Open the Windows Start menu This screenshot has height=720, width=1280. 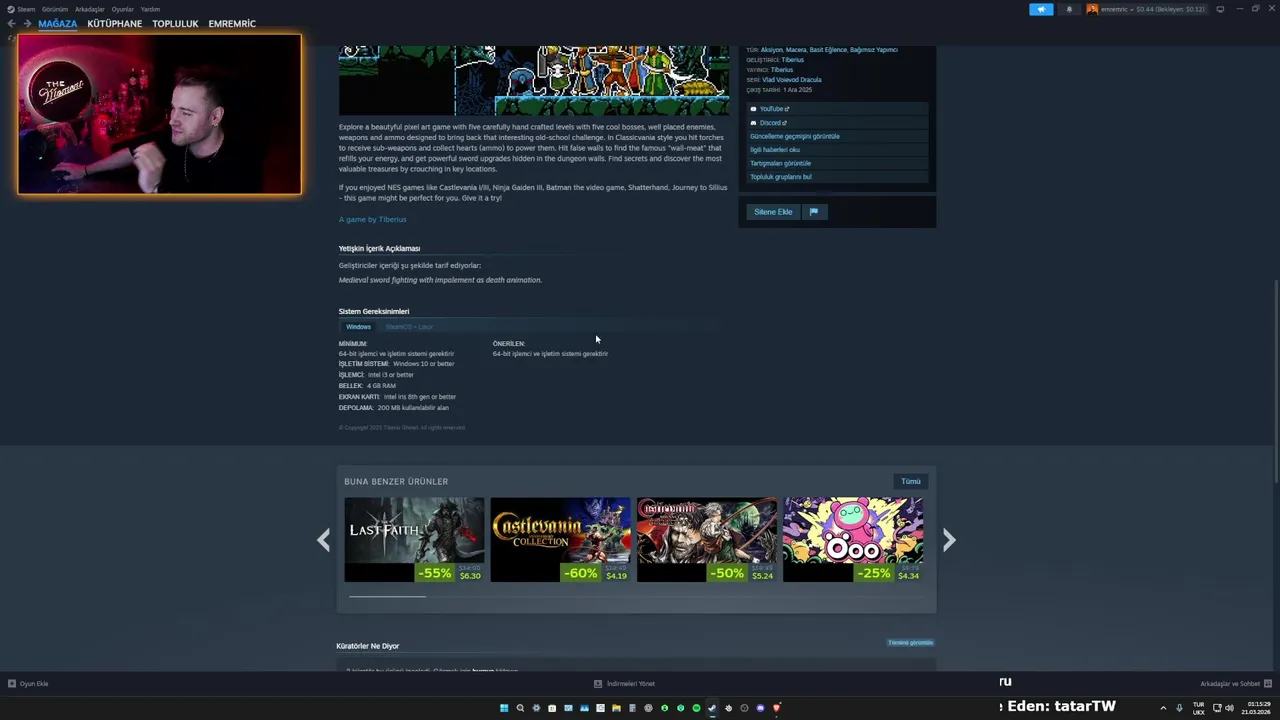504,708
